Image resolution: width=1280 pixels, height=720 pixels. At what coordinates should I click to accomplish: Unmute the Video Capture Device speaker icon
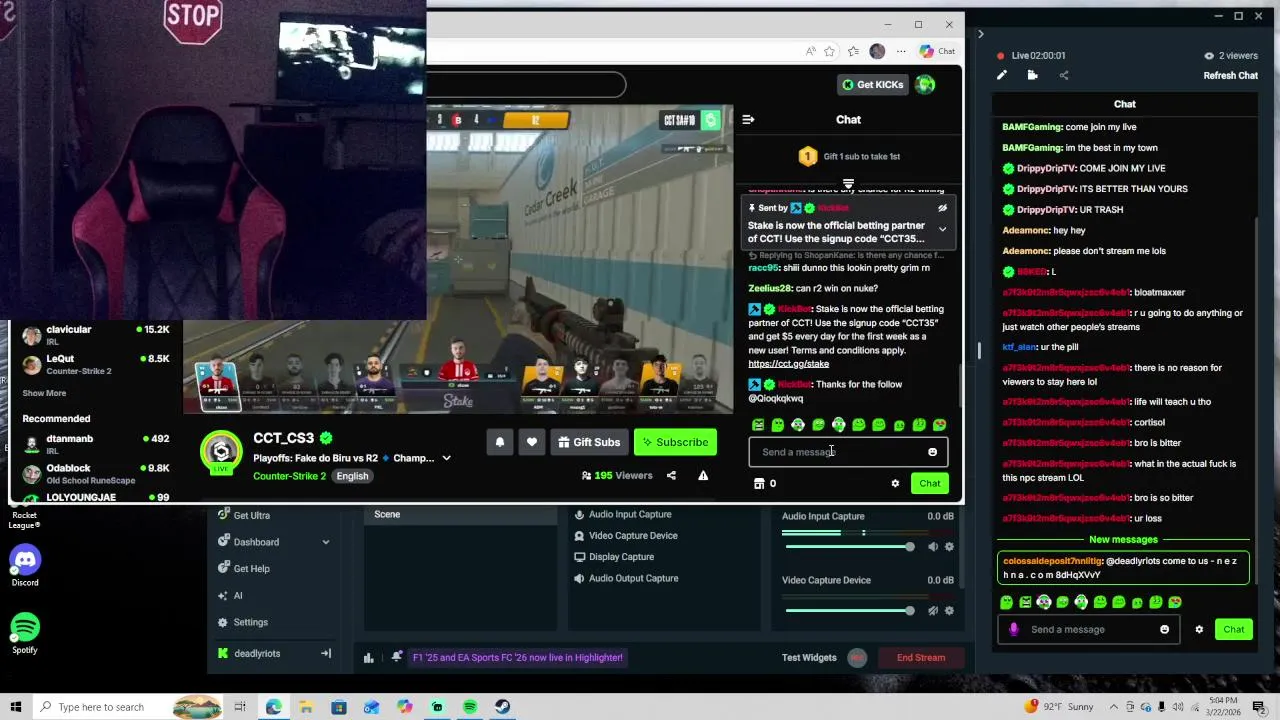(x=933, y=611)
